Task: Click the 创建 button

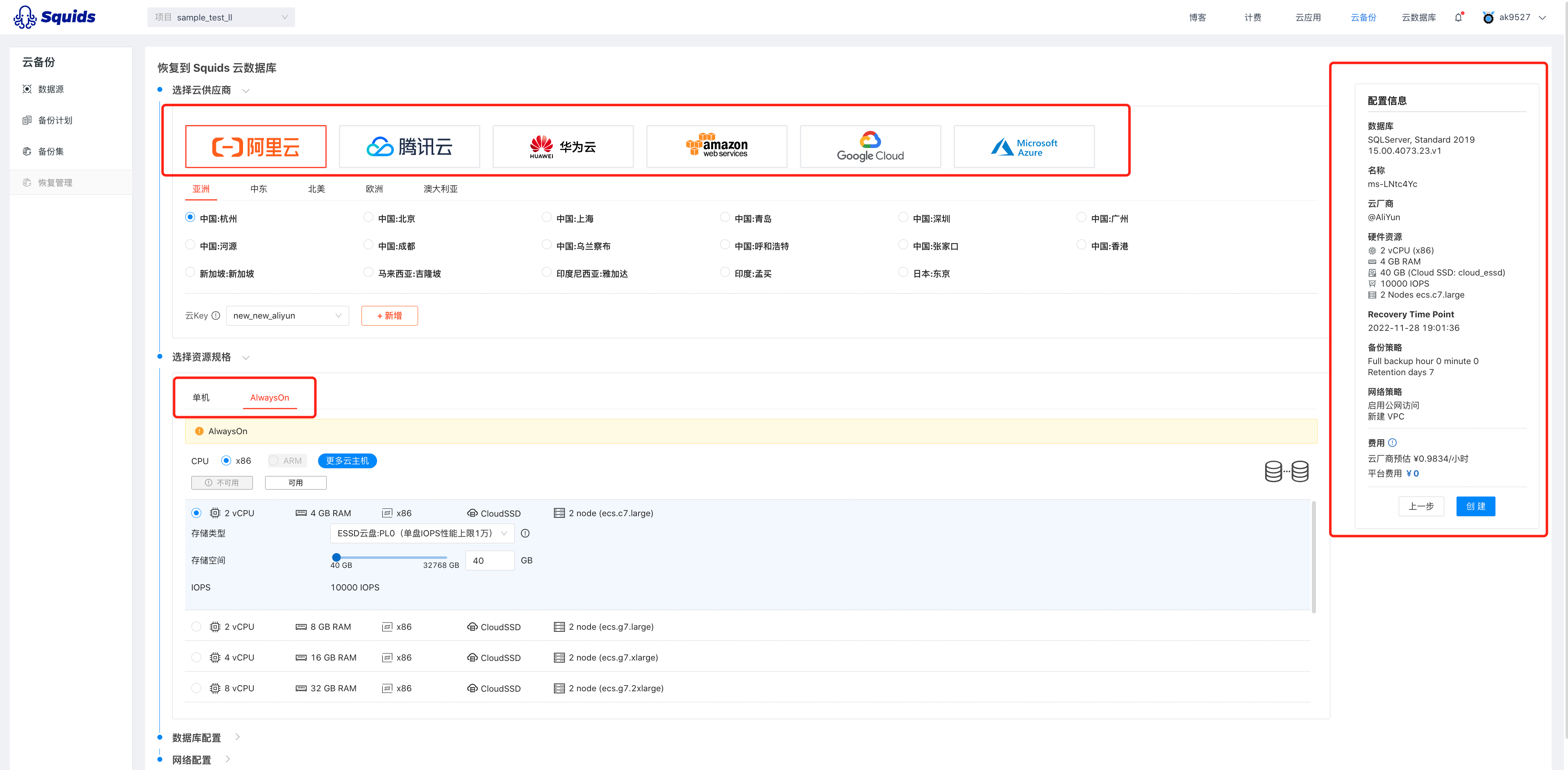Action: pyautogui.click(x=1475, y=506)
